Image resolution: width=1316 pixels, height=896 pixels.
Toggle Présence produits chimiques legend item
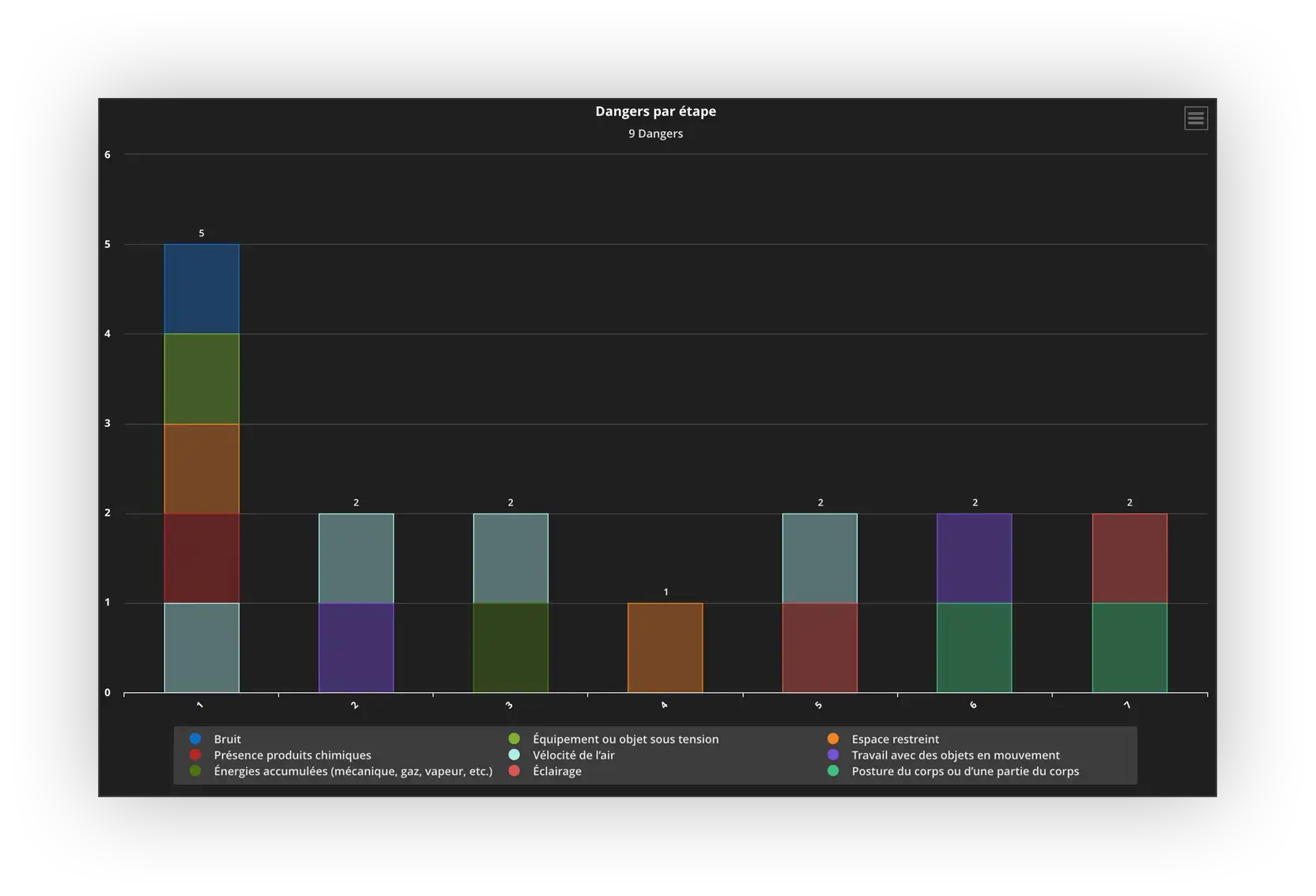pos(280,755)
